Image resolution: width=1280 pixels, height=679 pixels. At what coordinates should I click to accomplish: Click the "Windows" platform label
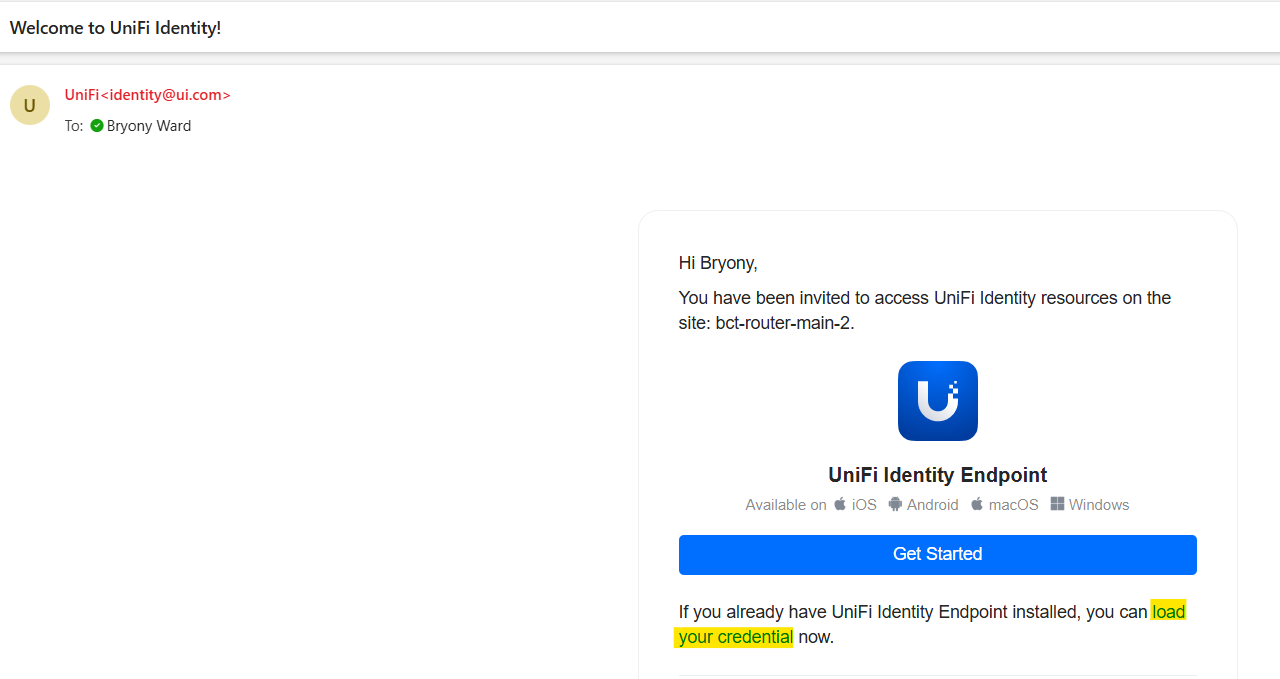click(1098, 505)
